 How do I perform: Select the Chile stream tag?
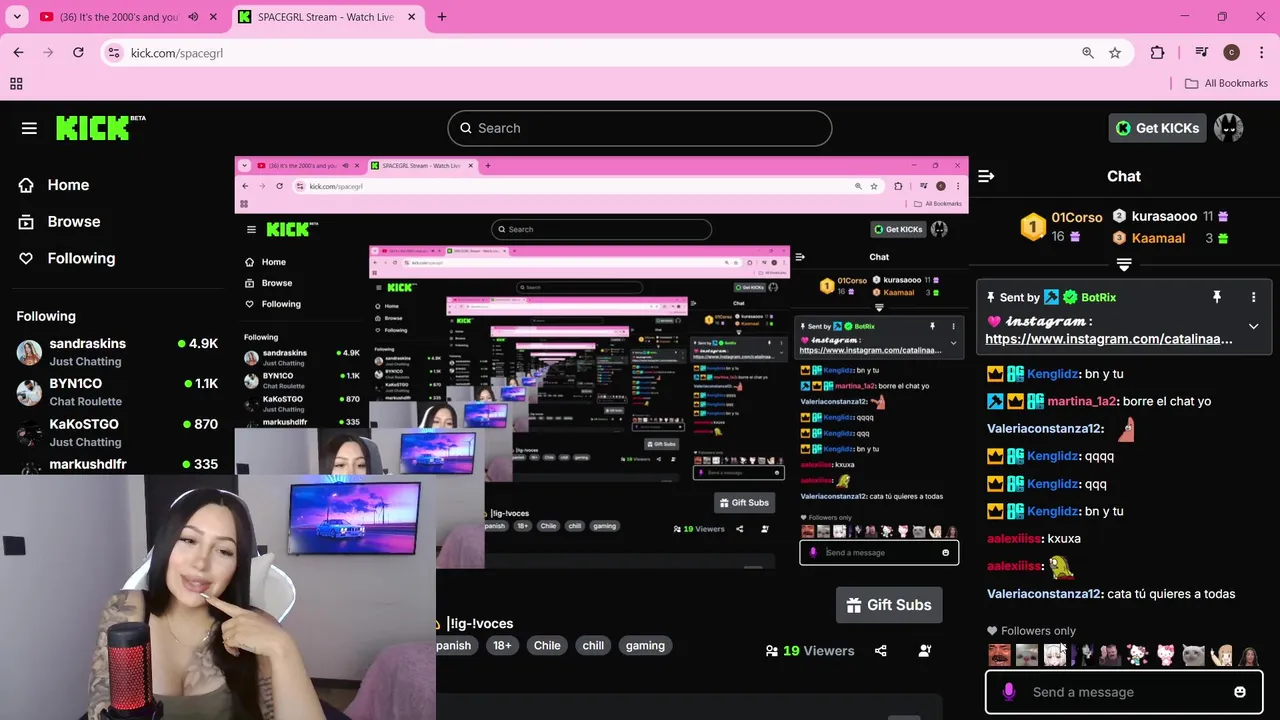tap(547, 645)
